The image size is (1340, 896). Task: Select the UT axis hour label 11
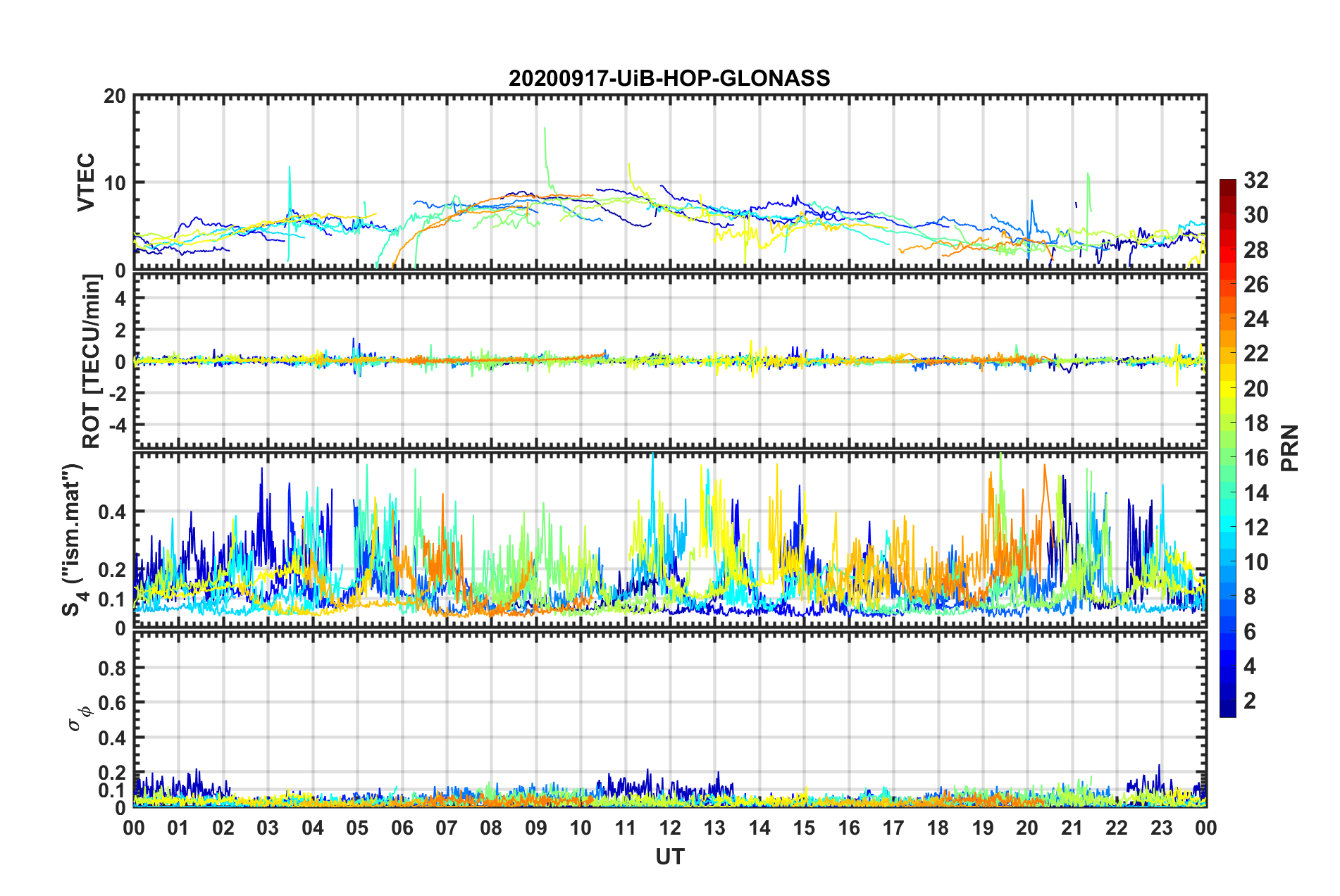626,828
